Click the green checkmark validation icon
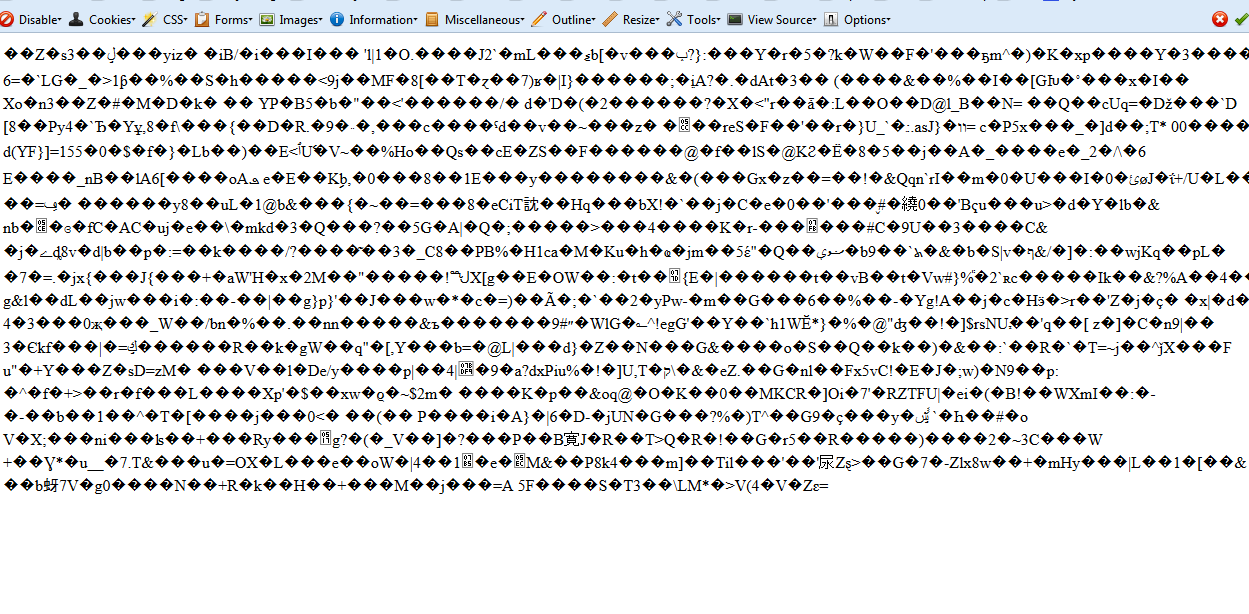Image resolution: width=1249 pixels, height=614 pixels. tap(1240, 19)
